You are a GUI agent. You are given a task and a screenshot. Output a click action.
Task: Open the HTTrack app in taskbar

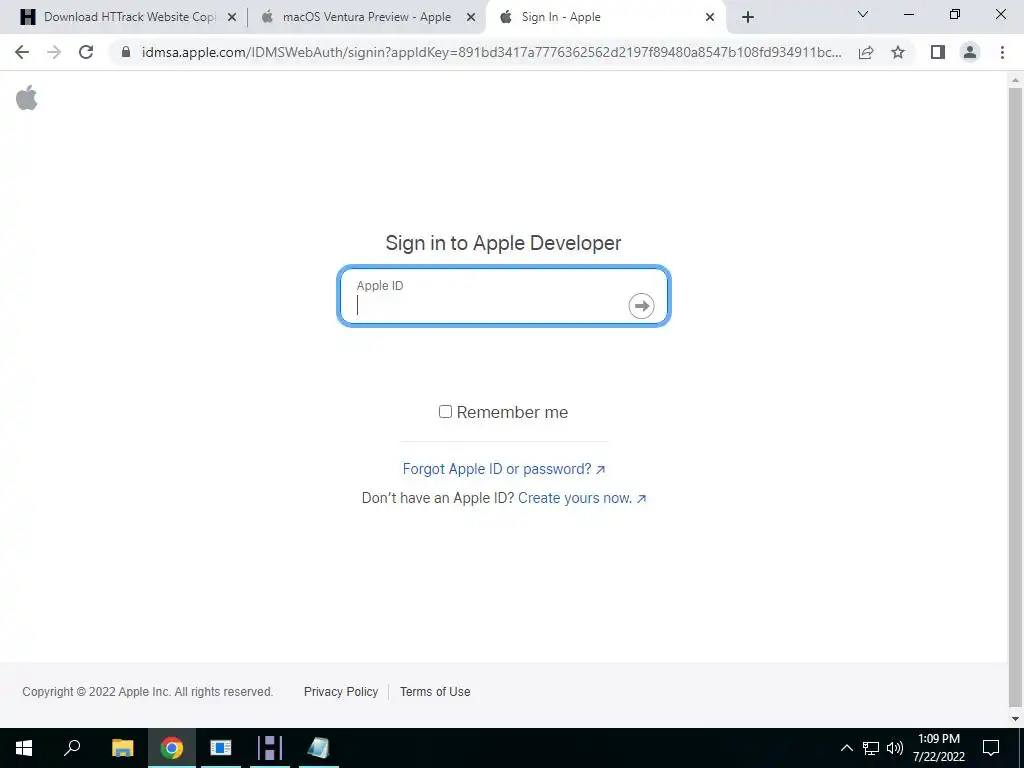coord(270,748)
